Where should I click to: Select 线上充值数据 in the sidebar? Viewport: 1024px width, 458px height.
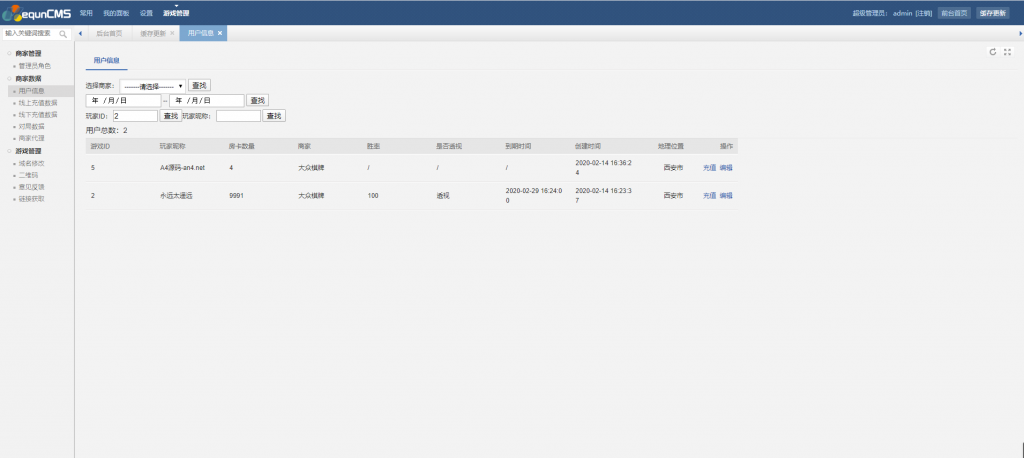click(x=38, y=102)
